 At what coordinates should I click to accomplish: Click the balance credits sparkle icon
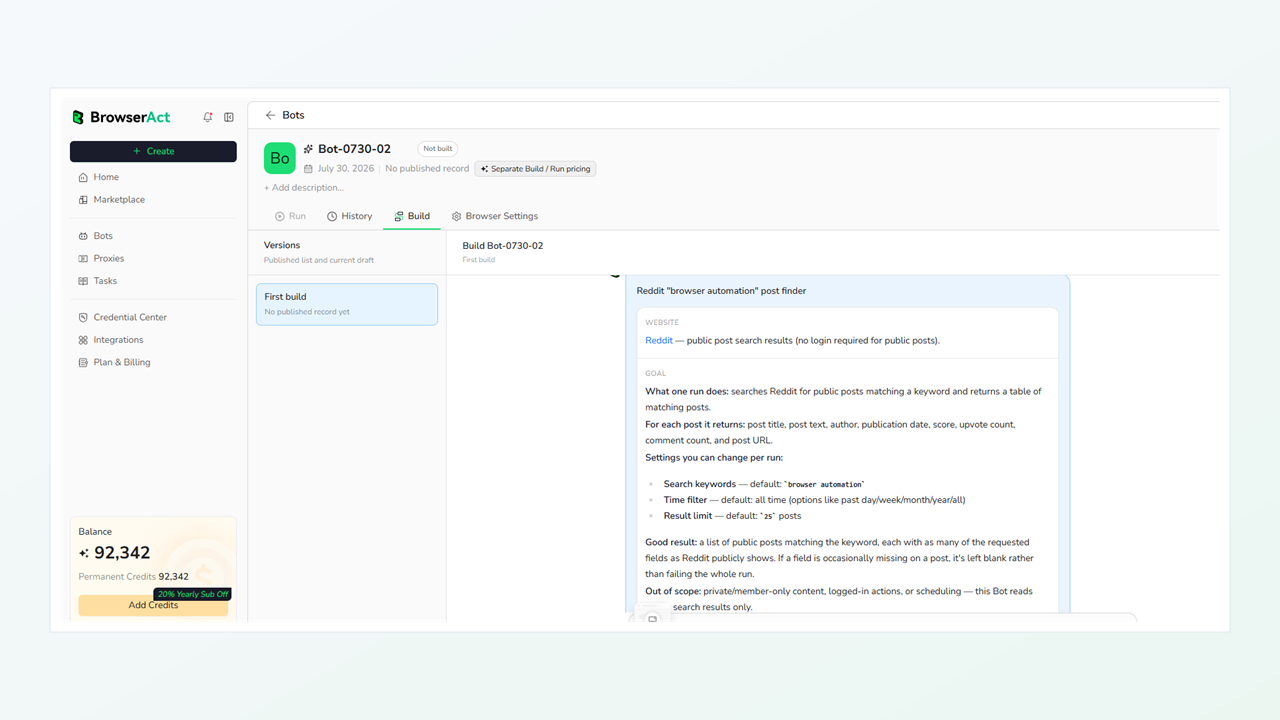84,553
